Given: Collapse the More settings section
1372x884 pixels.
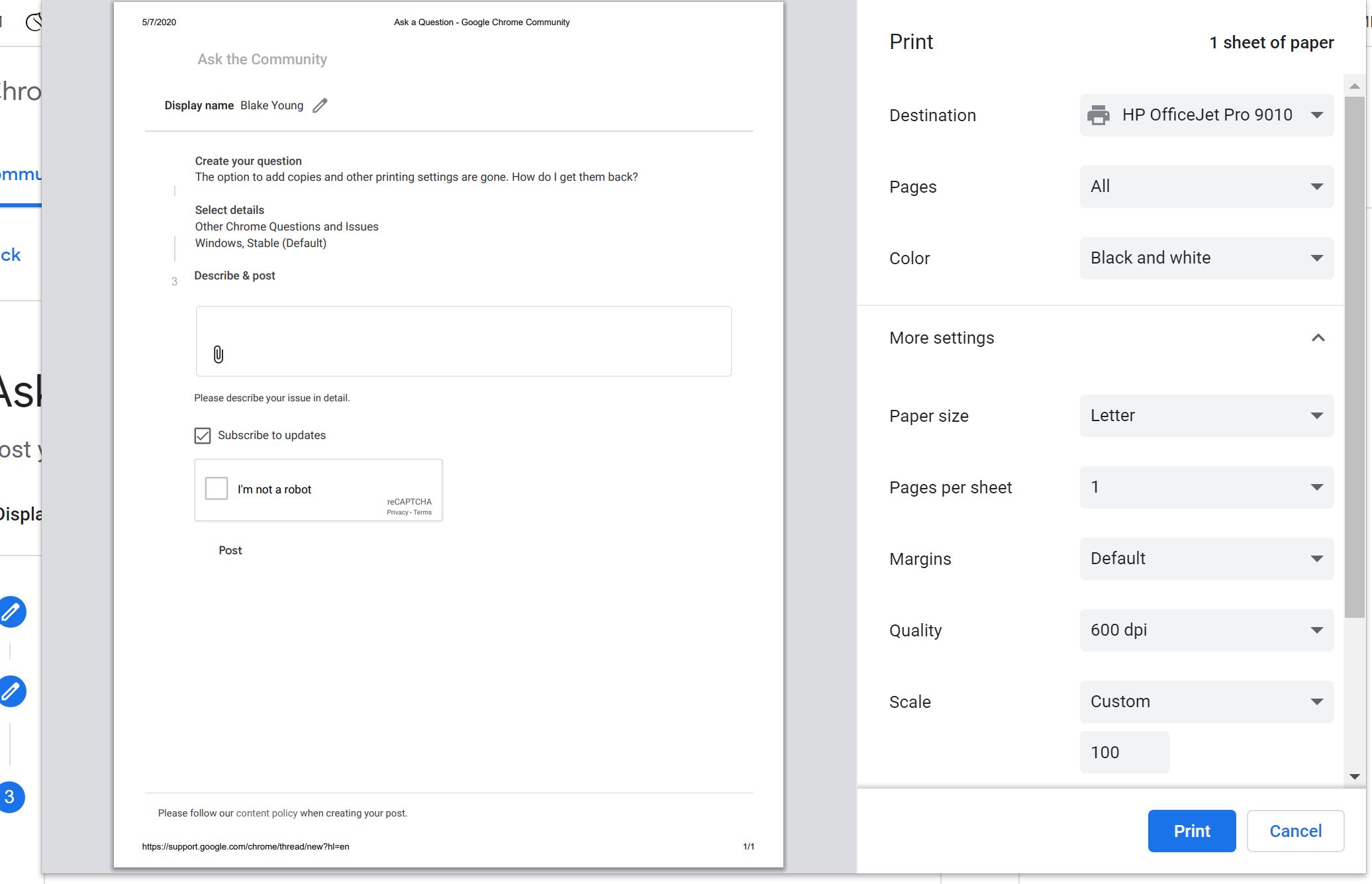Looking at the screenshot, I should click(x=1318, y=338).
